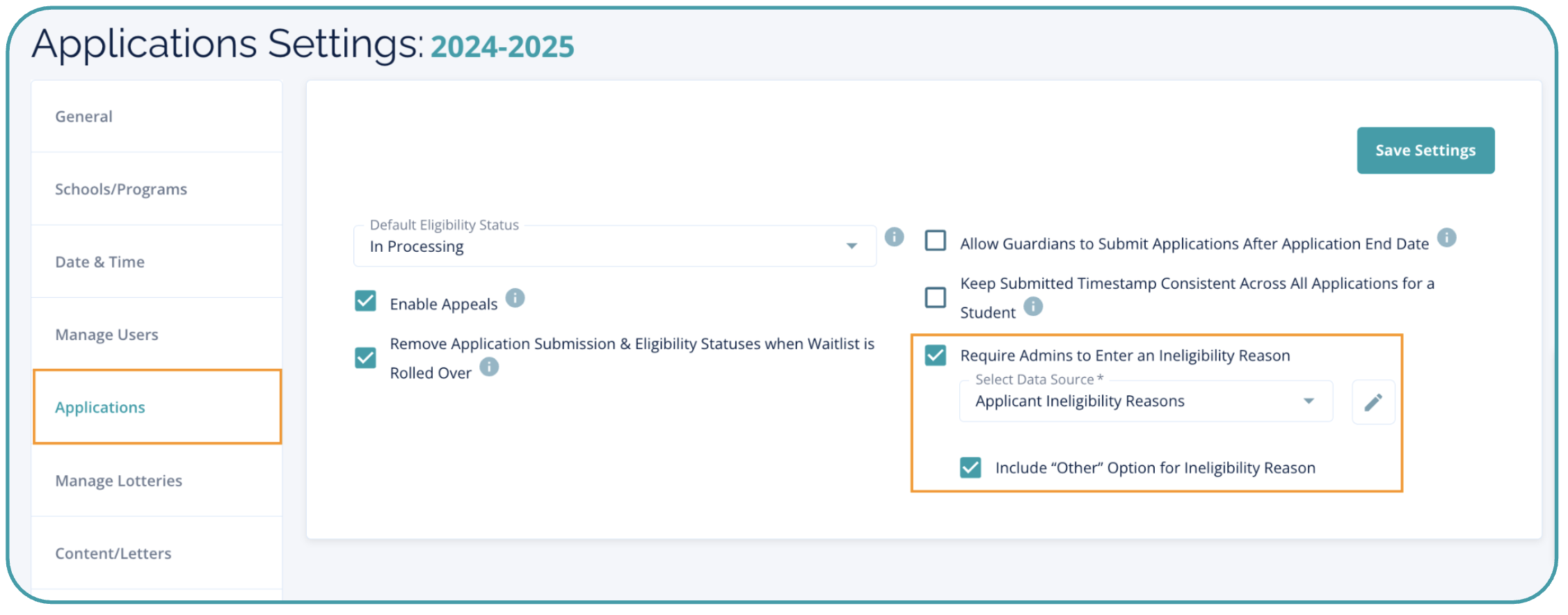1568x615 pixels.
Task: Click info icon beside Default Eligibility Status
Action: [x=894, y=237]
